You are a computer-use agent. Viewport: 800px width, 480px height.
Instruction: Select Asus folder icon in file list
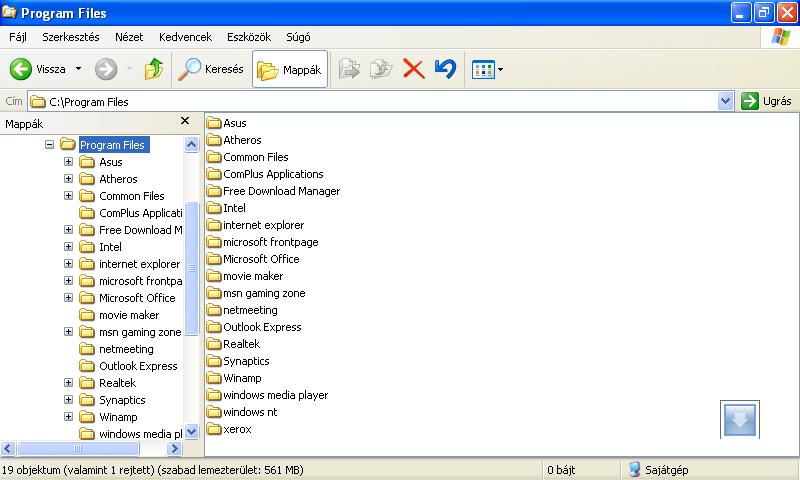[x=214, y=123]
